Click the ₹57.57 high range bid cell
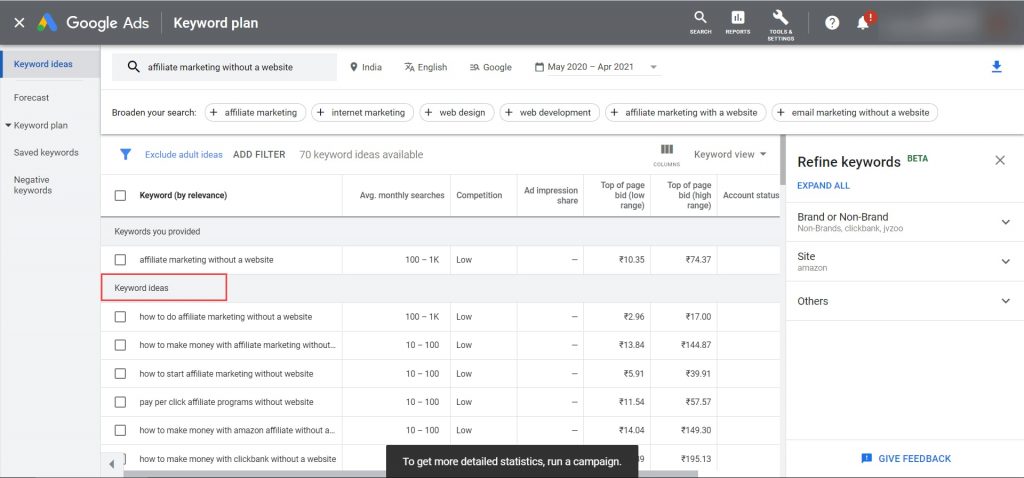This screenshot has height=478, width=1024. click(x=698, y=402)
